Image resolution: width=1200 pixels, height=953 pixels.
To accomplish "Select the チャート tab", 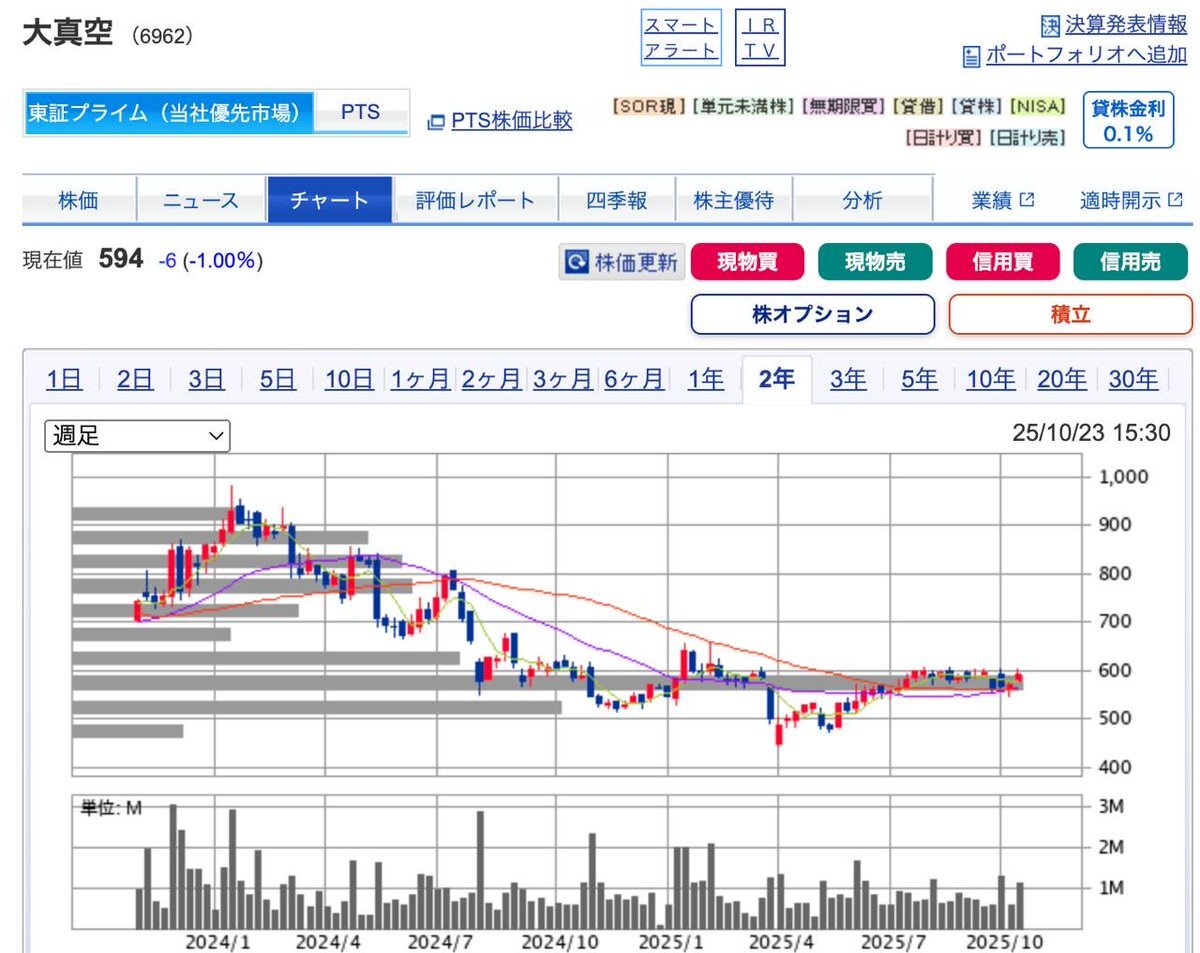I will pyautogui.click(x=329, y=200).
